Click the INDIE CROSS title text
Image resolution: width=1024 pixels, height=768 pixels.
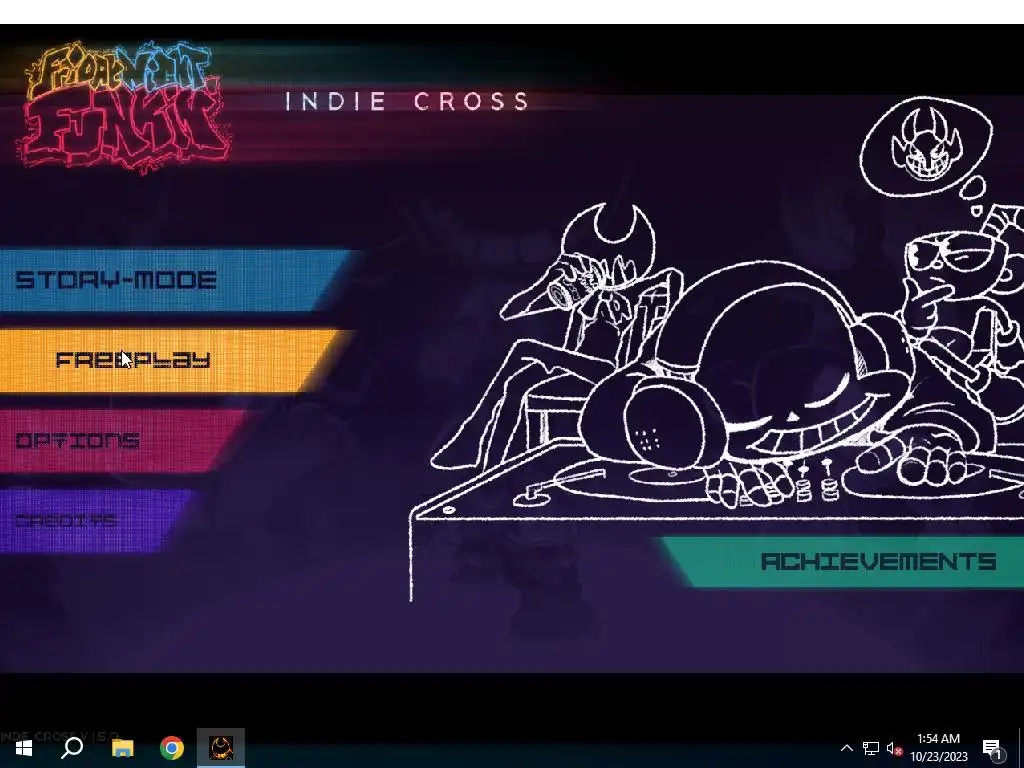[x=407, y=102]
